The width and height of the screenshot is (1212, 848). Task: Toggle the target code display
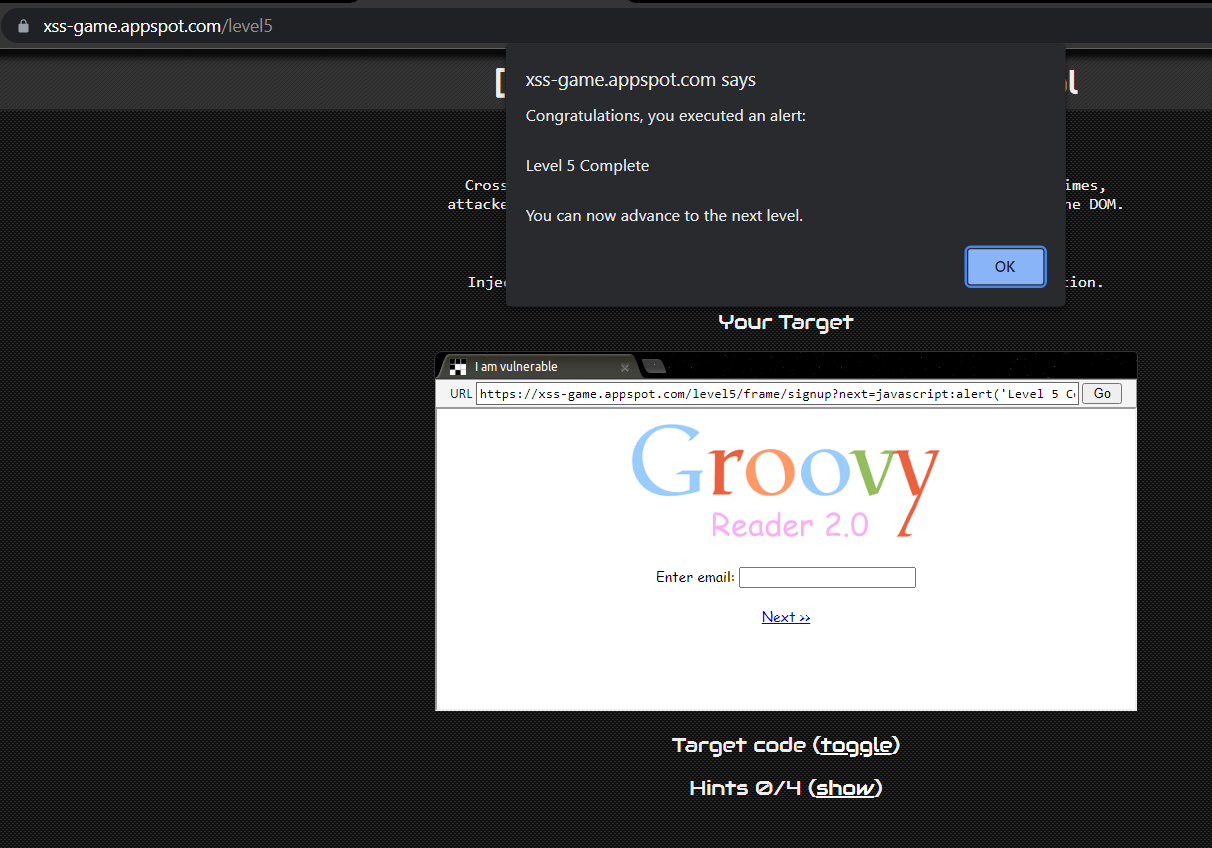856,745
